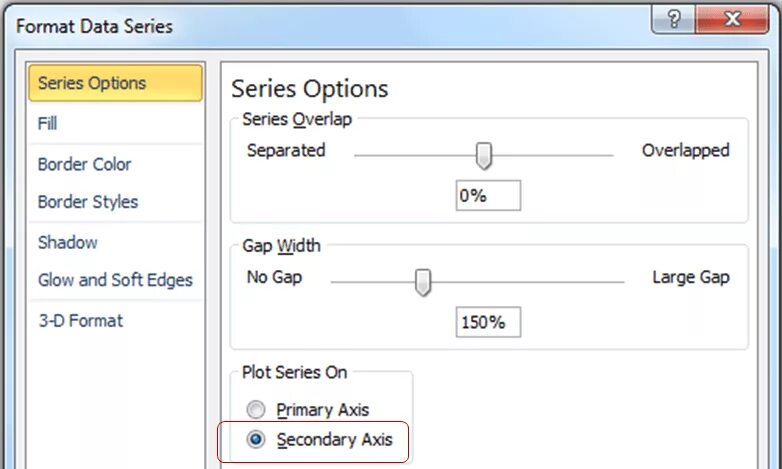Image resolution: width=782 pixels, height=469 pixels.
Task: Open Border Styles settings
Action: pos(88,202)
